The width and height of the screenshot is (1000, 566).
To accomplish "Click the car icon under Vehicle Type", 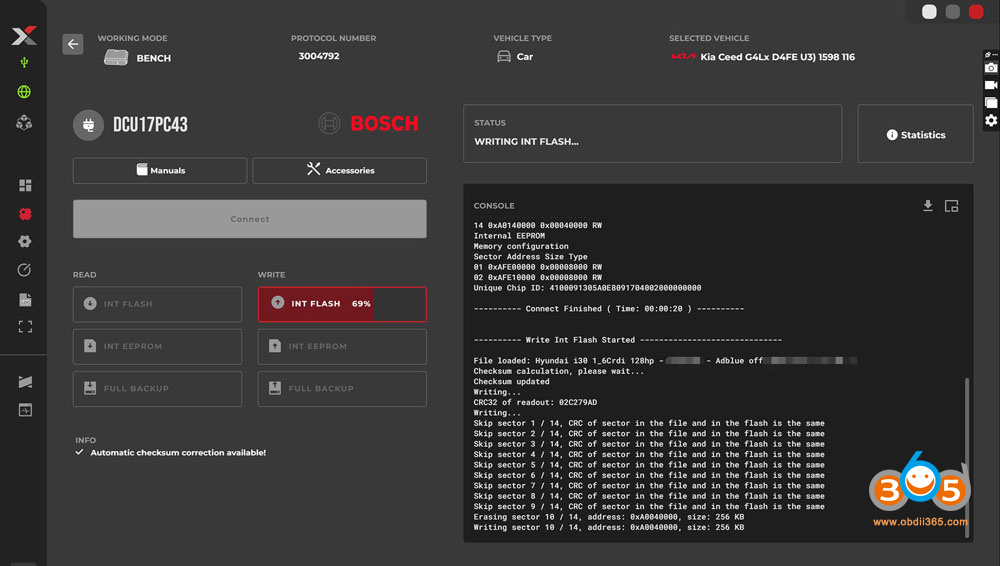I will tap(504, 56).
